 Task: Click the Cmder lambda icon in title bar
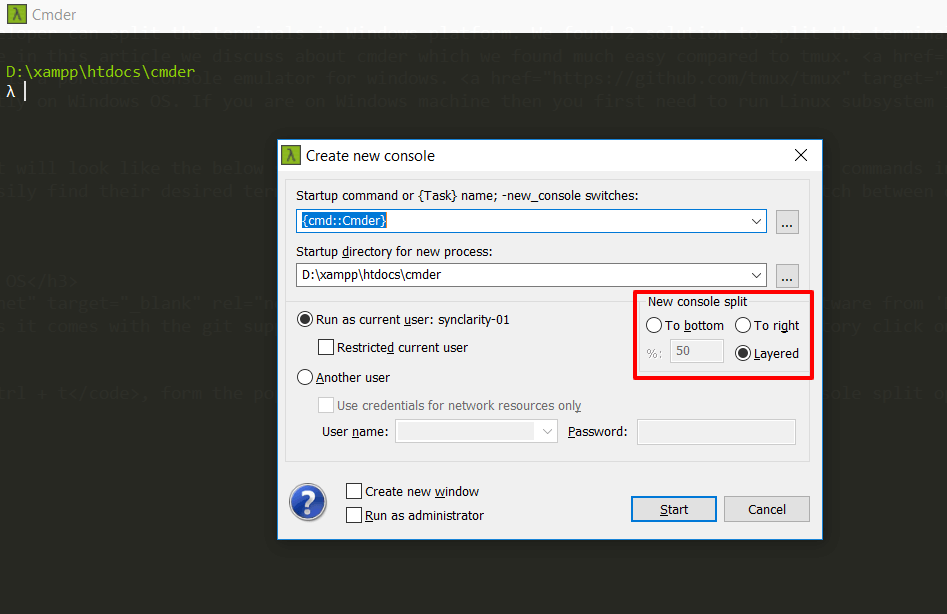point(16,14)
